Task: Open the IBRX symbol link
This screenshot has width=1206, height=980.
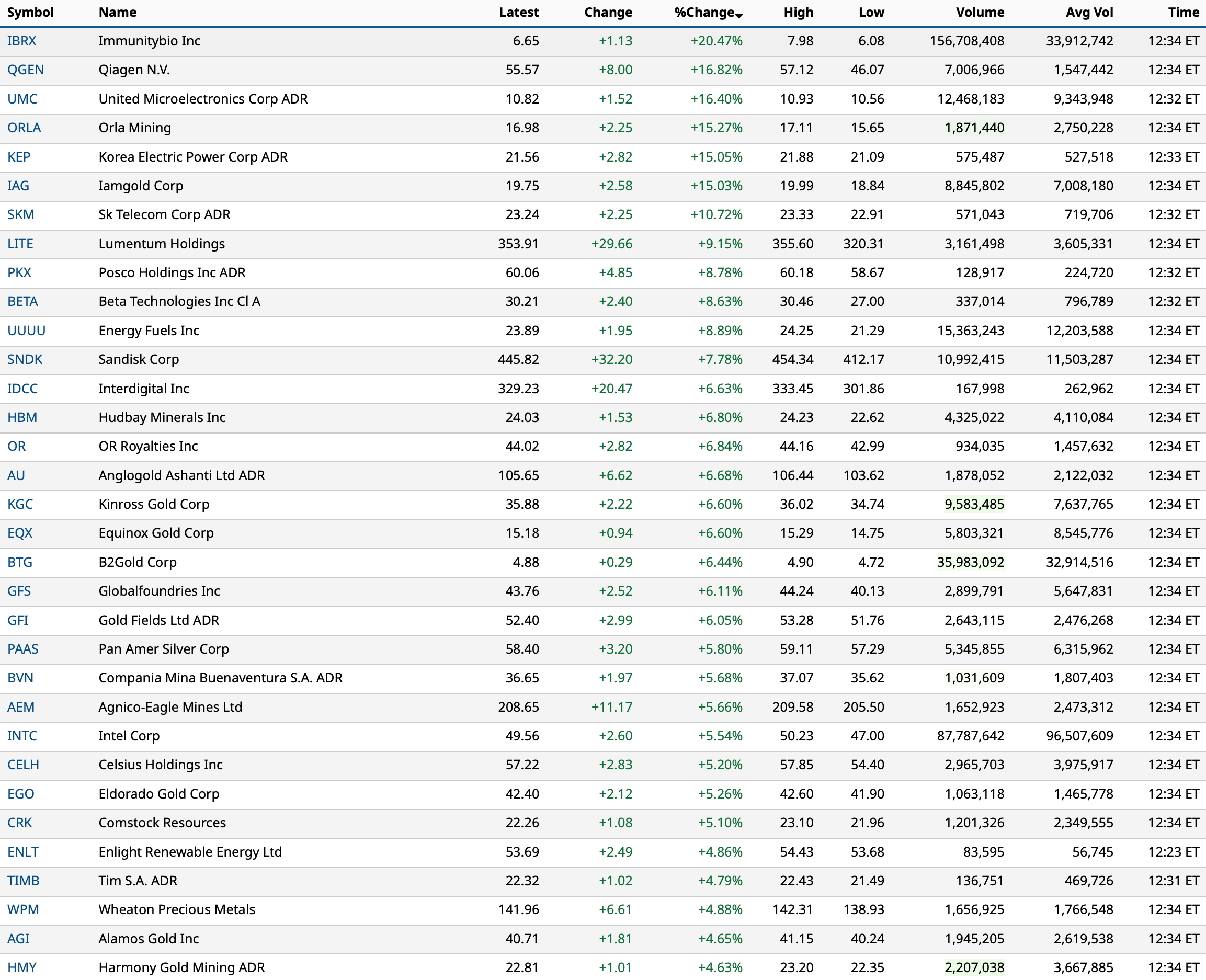Action: pyautogui.click(x=21, y=41)
